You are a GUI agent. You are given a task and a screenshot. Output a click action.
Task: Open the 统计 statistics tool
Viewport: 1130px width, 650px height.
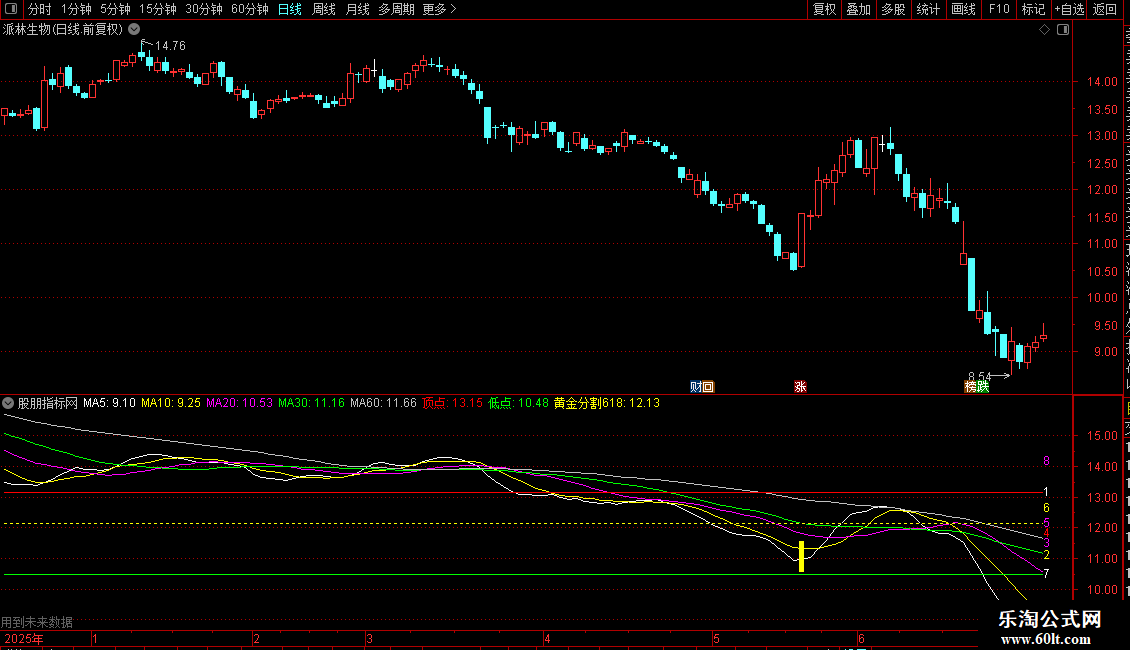click(x=927, y=9)
